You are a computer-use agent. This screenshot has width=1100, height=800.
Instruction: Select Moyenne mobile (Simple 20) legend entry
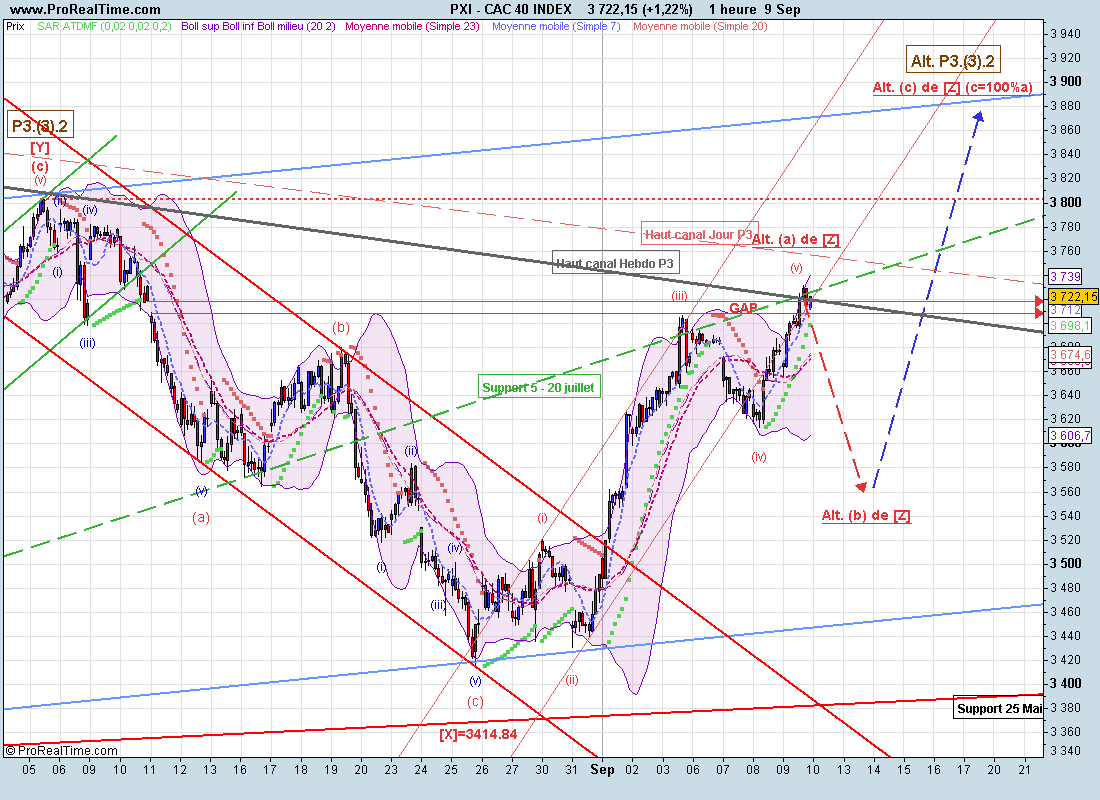point(700,26)
